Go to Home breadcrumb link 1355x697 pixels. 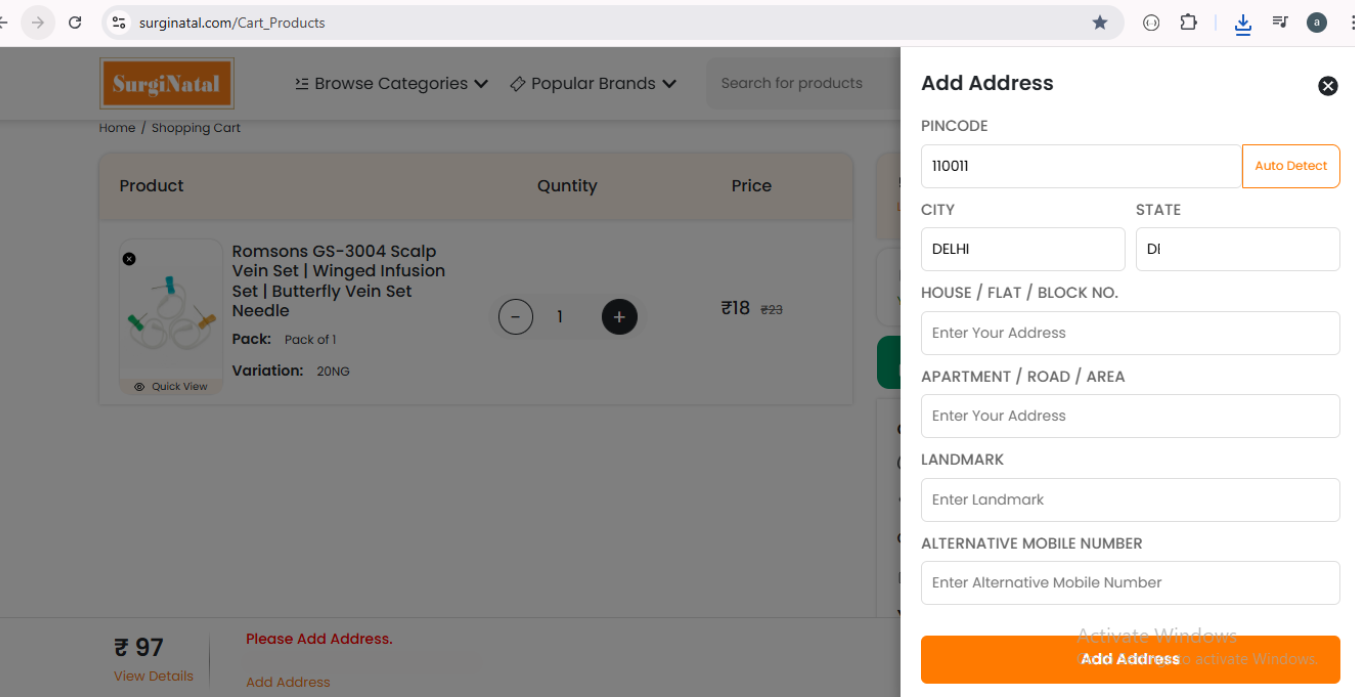pyautogui.click(x=117, y=128)
